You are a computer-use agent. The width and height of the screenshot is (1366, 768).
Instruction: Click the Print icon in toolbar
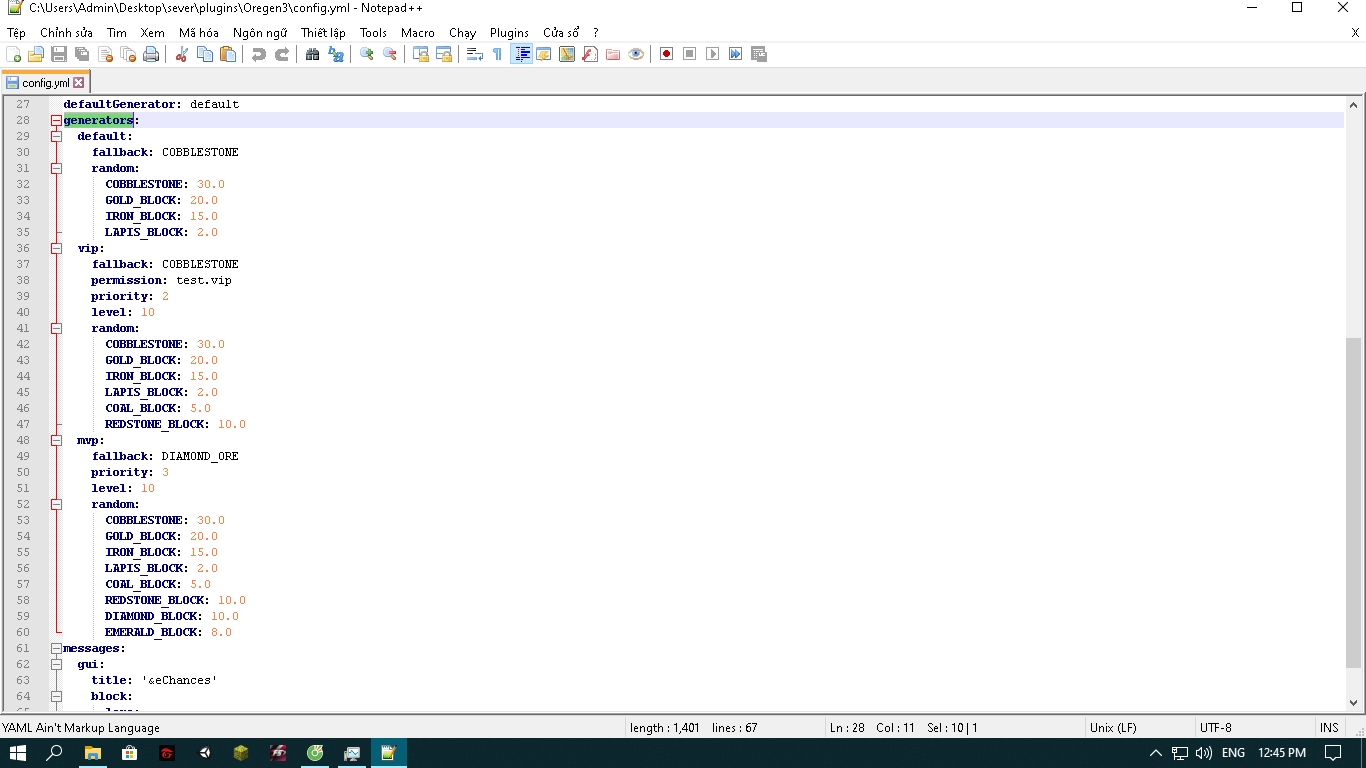(151, 54)
